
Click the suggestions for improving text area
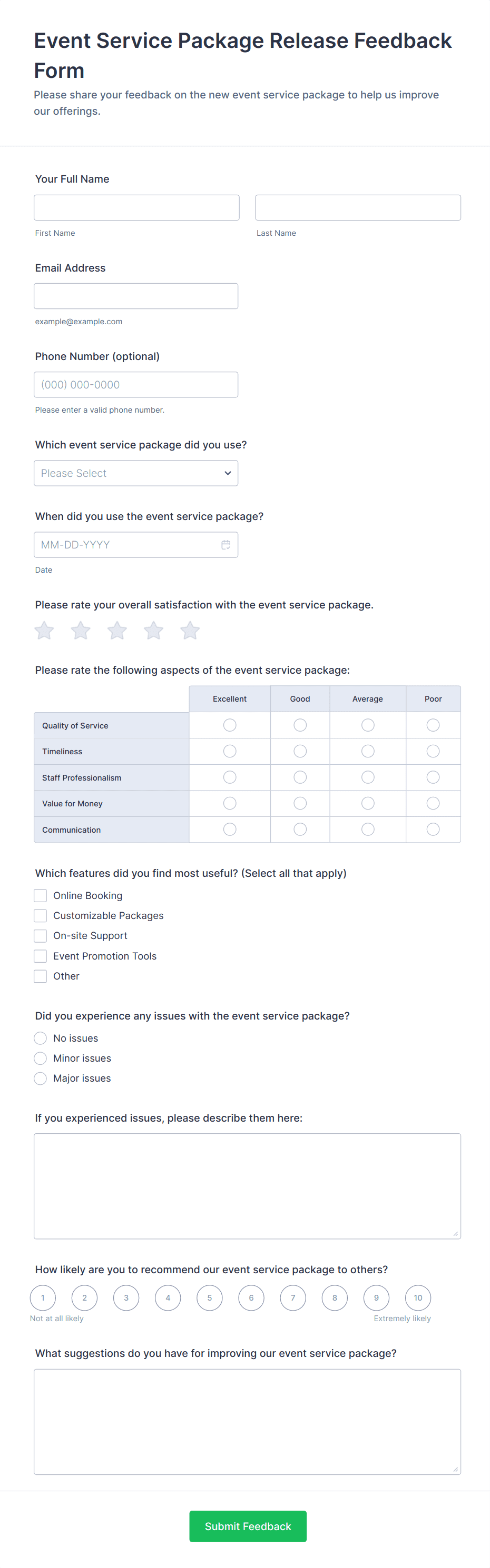[247, 1421]
